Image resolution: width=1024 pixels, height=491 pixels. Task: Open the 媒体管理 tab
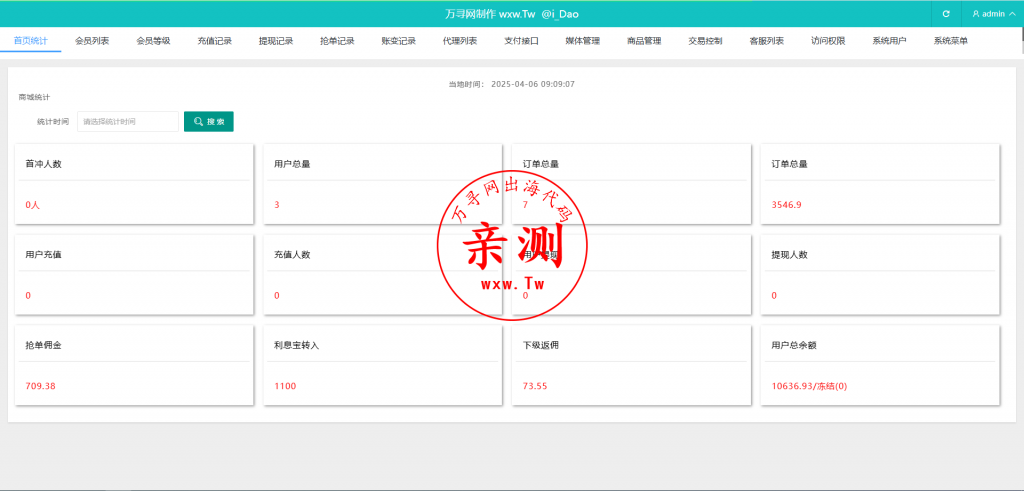coord(583,40)
